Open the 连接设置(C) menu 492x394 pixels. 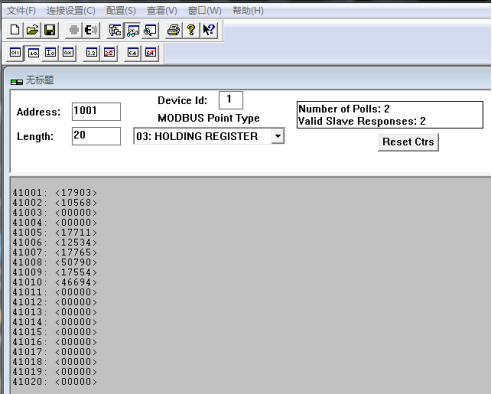tap(71, 11)
